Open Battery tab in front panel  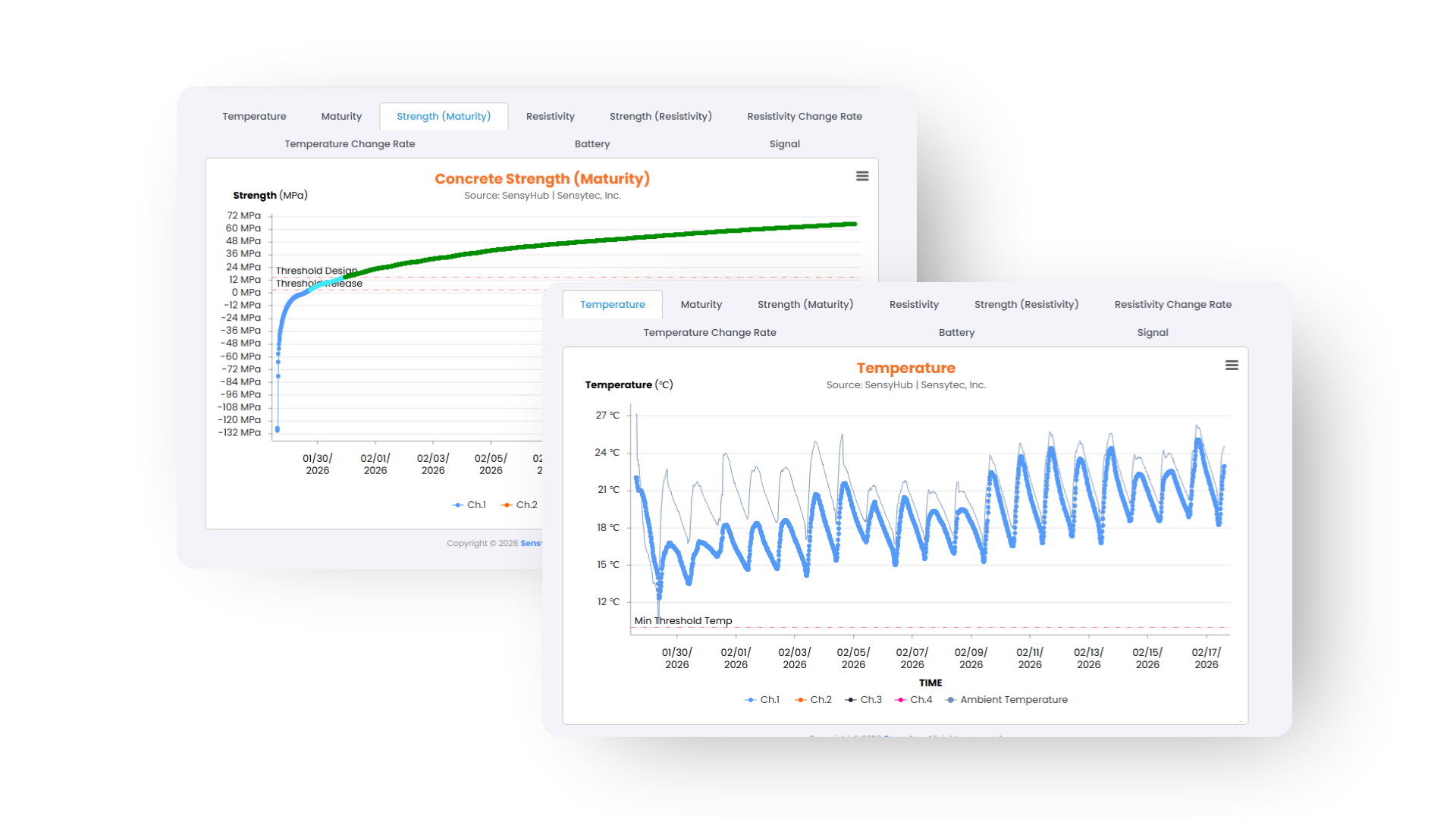(956, 333)
